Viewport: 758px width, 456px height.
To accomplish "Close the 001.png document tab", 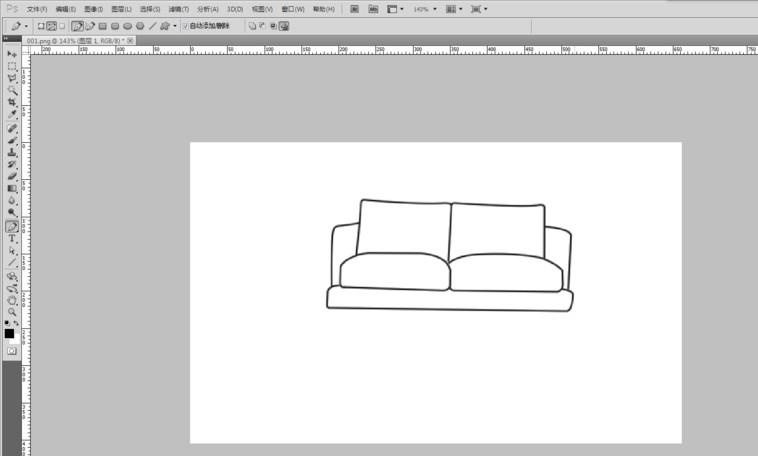I will tap(130, 41).
